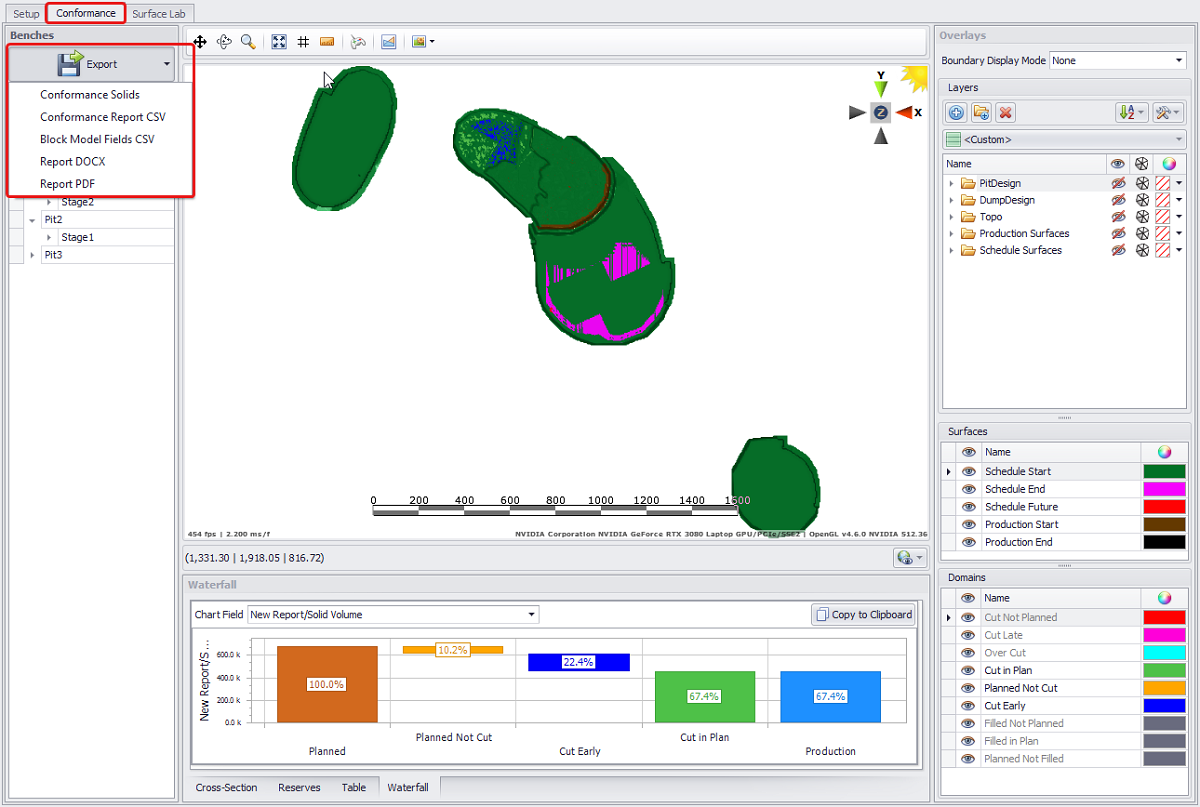Click the Add Folder icon in Layers

(981, 113)
